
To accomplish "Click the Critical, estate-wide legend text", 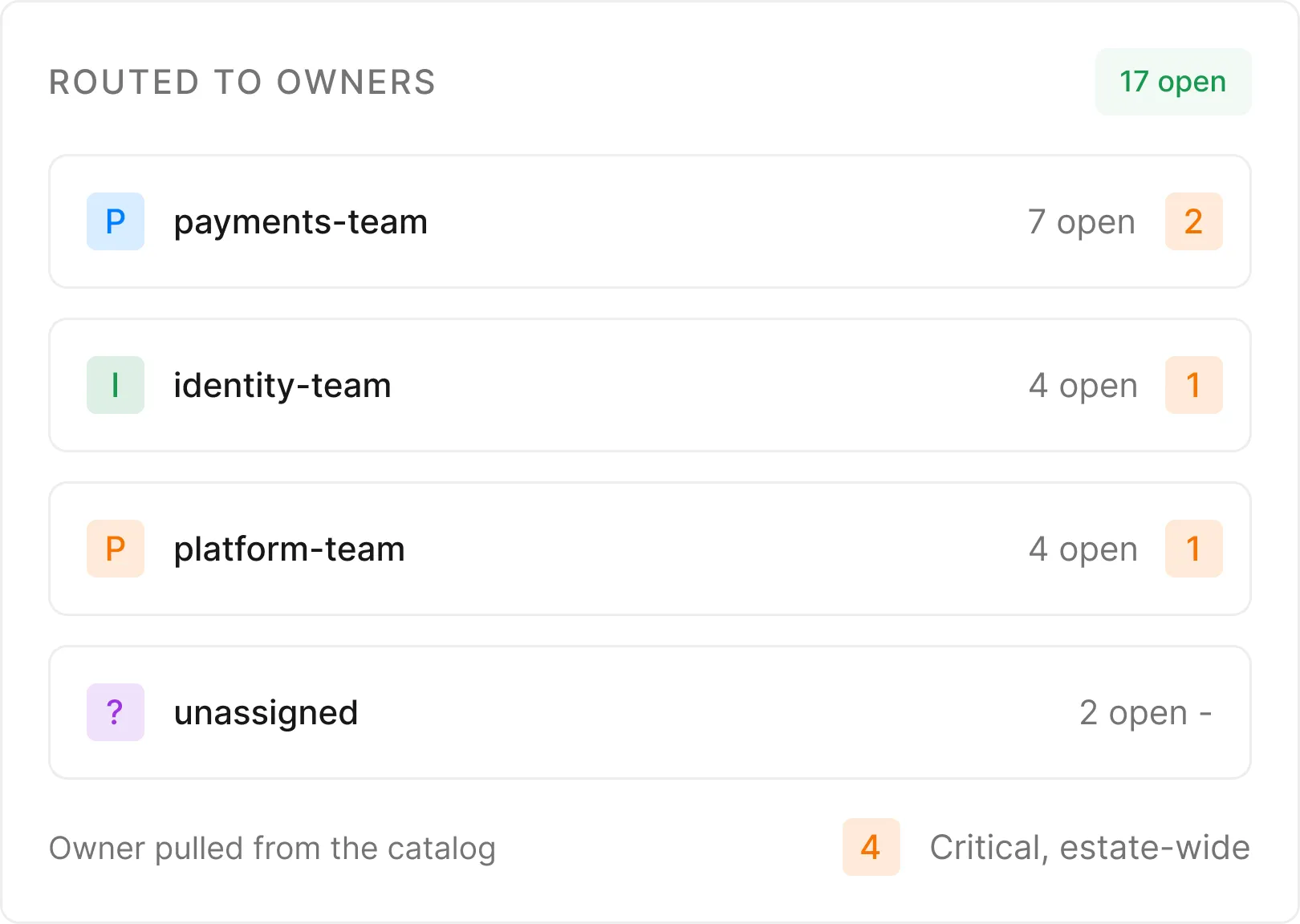I will 1090,848.
